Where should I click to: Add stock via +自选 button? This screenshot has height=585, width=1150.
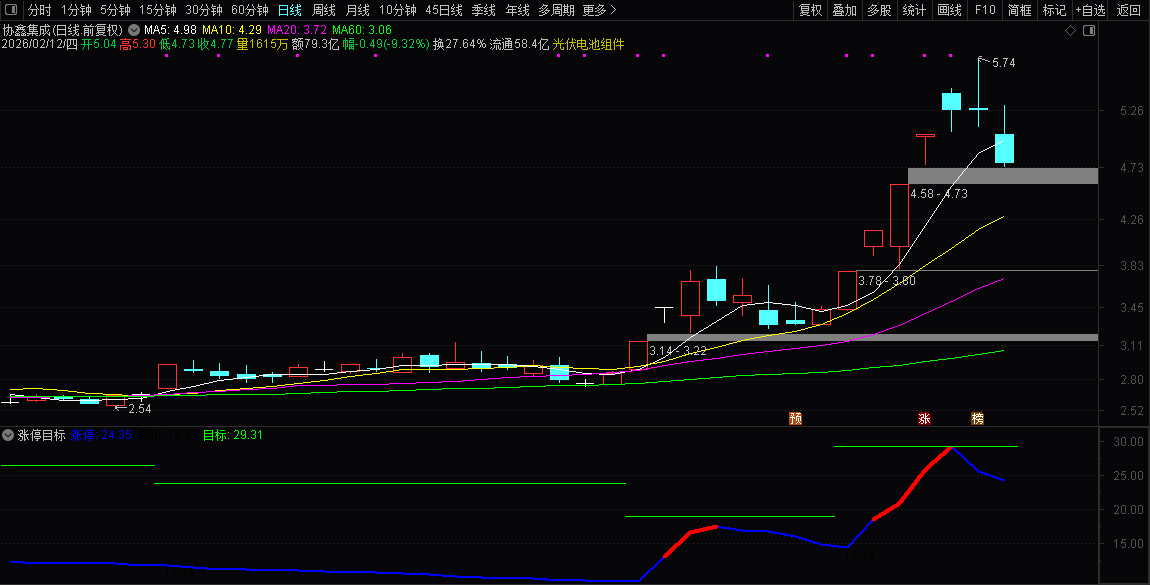[x=1090, y=10]
